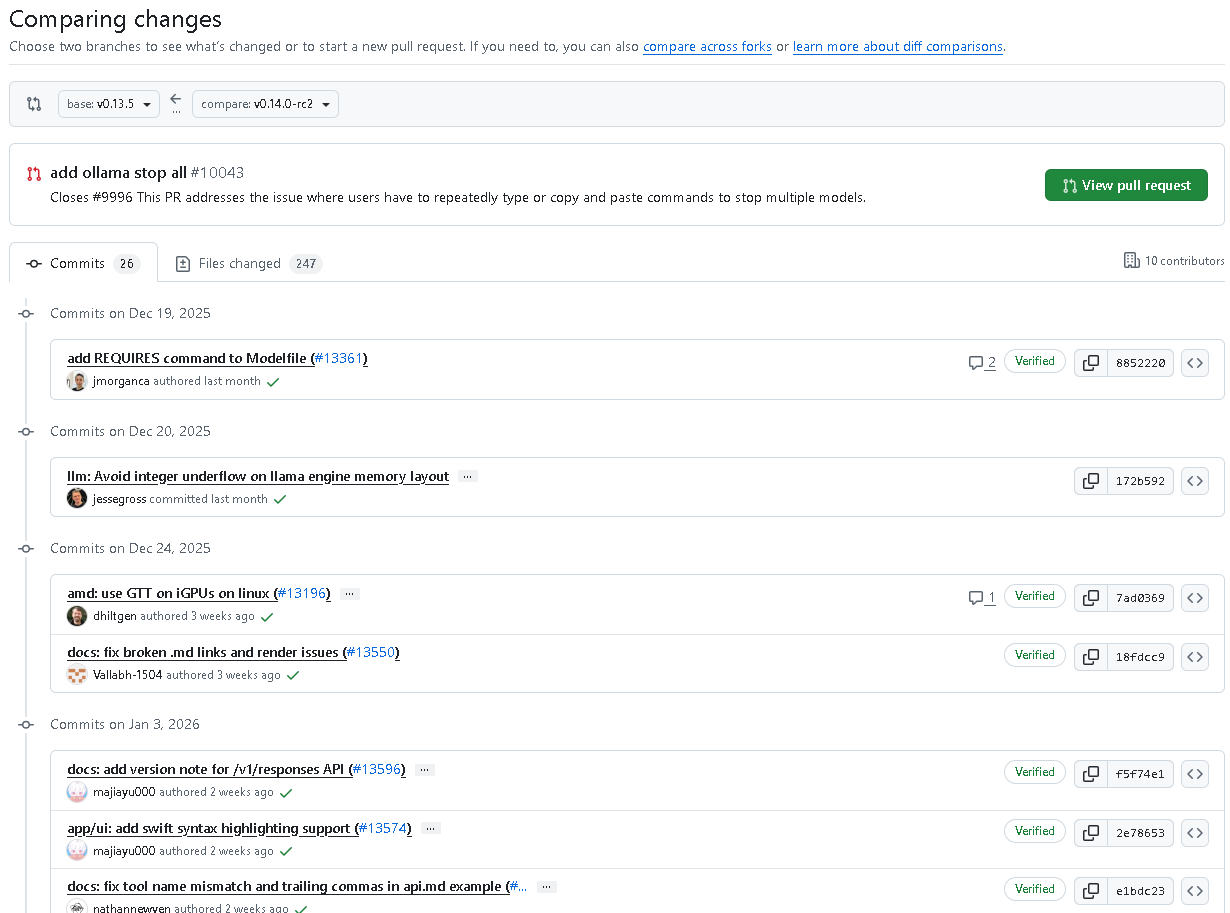Show check status for jmorganca's commit
Viewport: 1230px width, 913px height.
coord(273,382)
